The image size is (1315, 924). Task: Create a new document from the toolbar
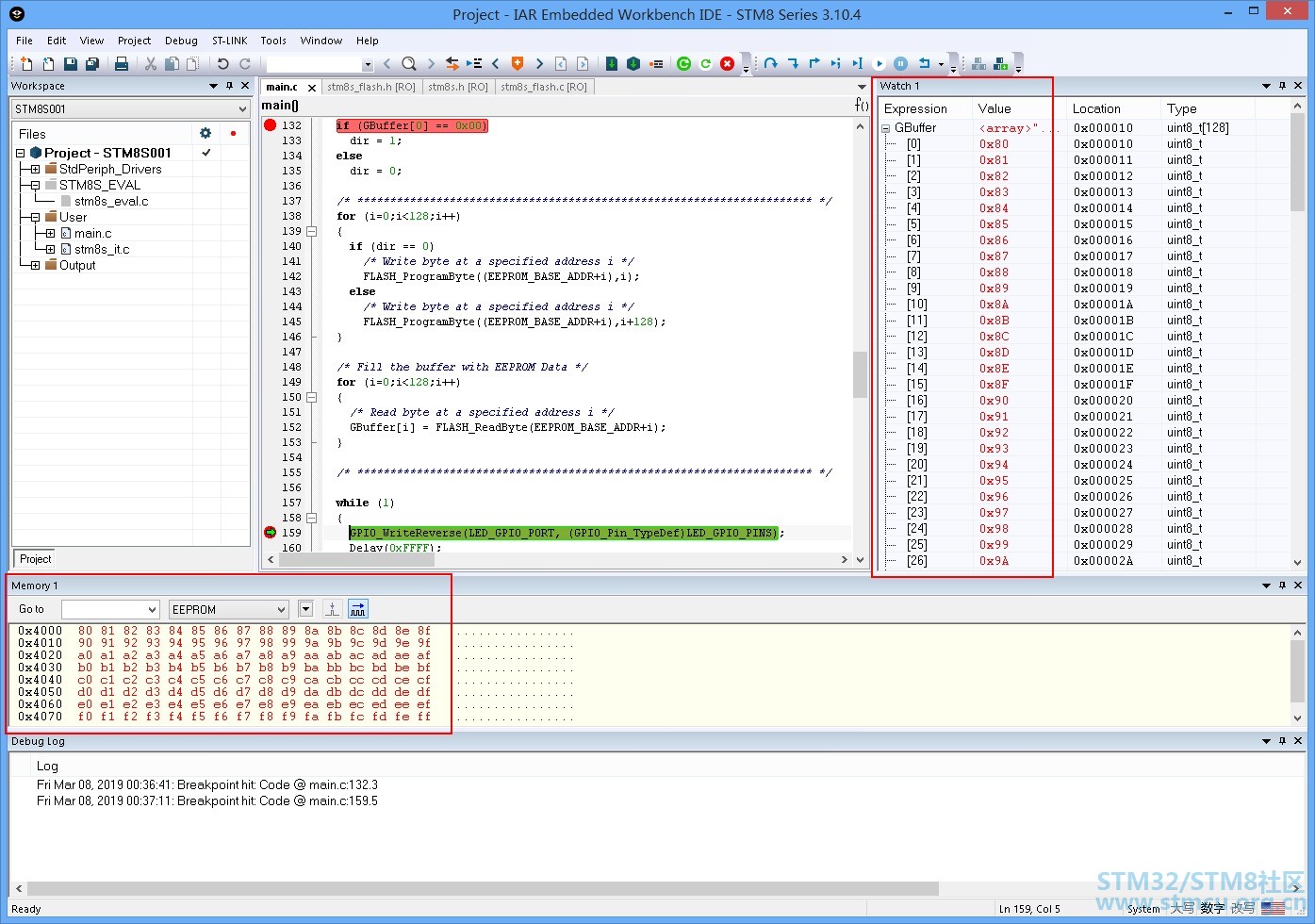pos(26,63)
